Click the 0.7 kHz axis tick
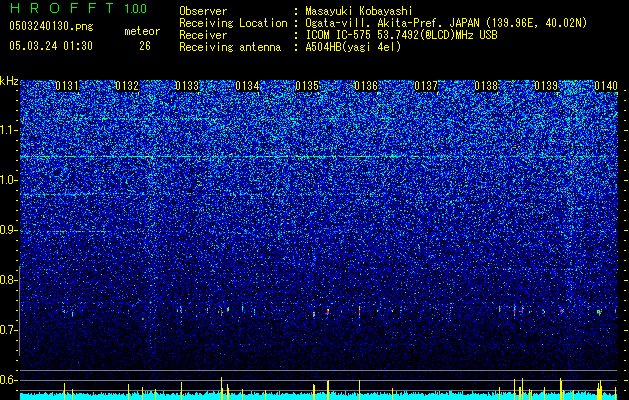Viewport: 629px width, 400px height. (9, 330)
